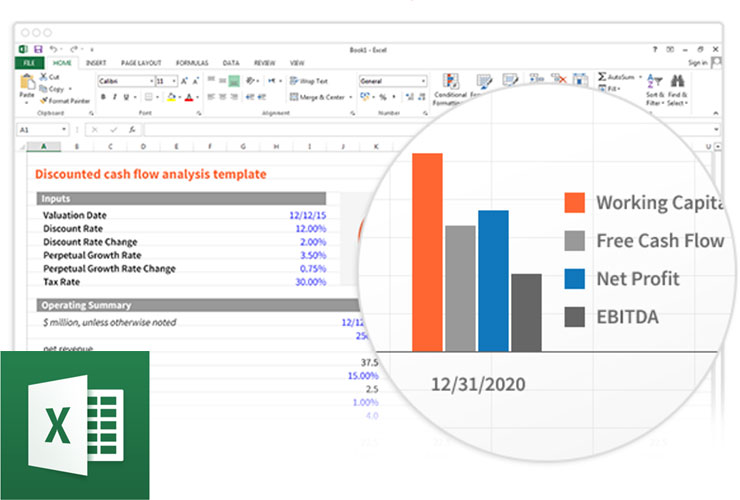Screen dimensions: 740x500
Task: Expand the Merge & Center dropdown arrow
Action: click(x=351, y=97)
